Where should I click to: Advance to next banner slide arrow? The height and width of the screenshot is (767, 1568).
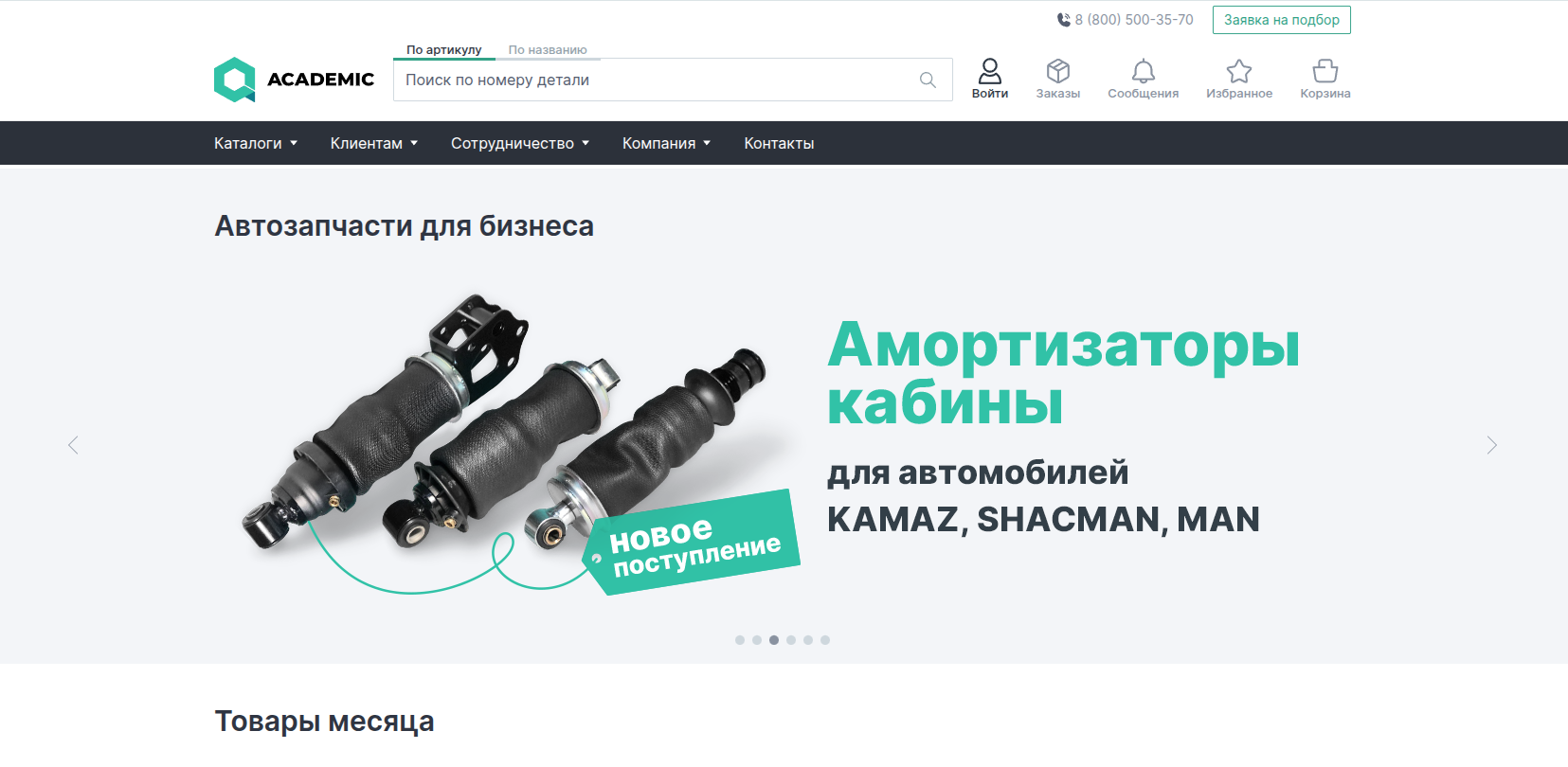(1491, 445)
